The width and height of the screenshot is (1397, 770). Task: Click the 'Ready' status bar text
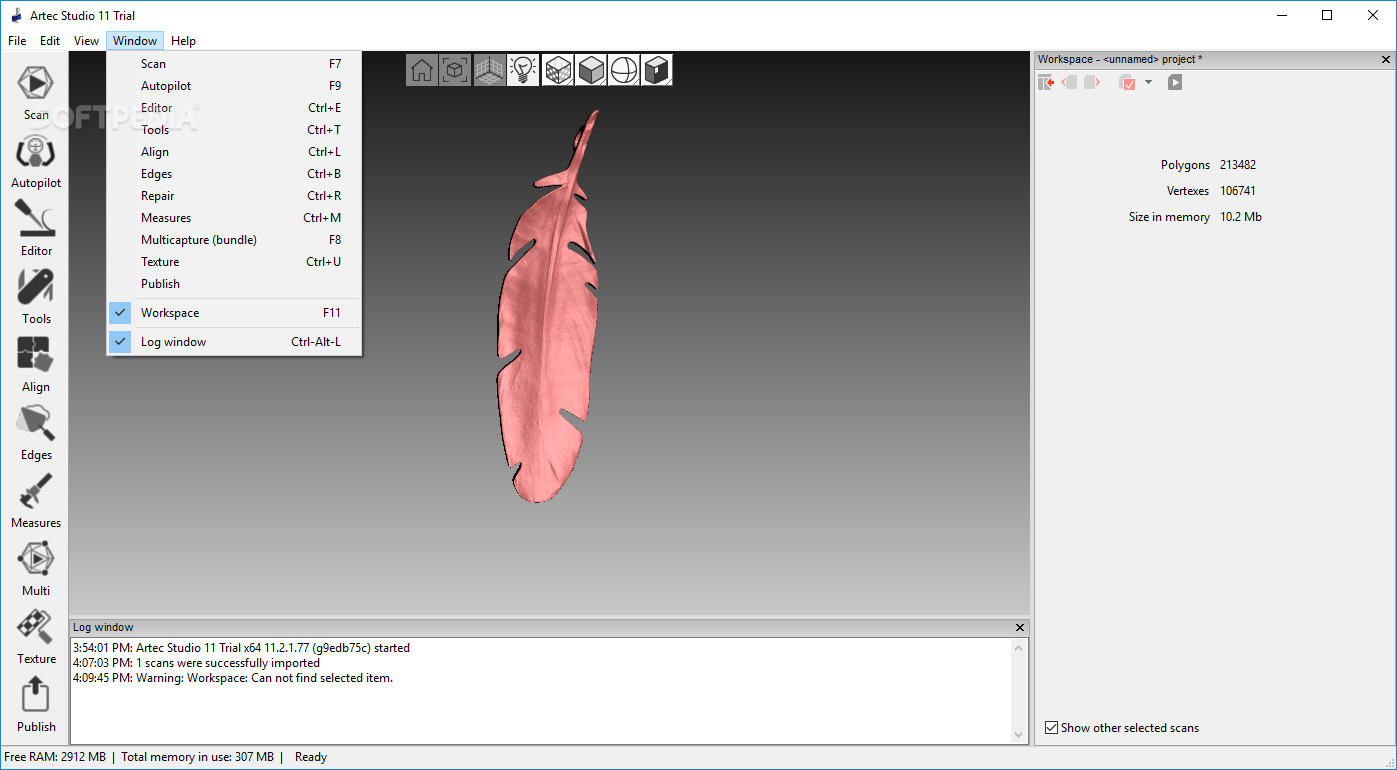tap(311, 757)
